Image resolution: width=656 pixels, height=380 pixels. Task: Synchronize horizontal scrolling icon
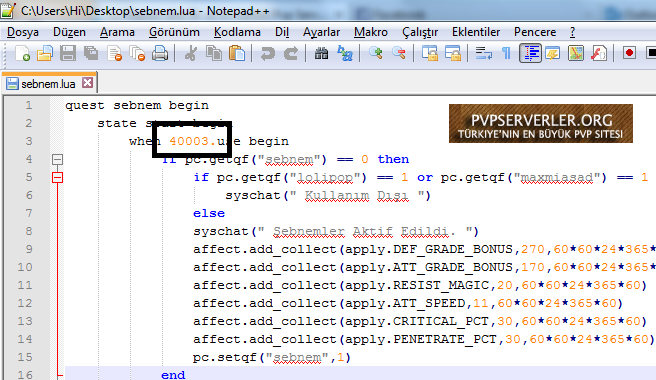[453, 54]
